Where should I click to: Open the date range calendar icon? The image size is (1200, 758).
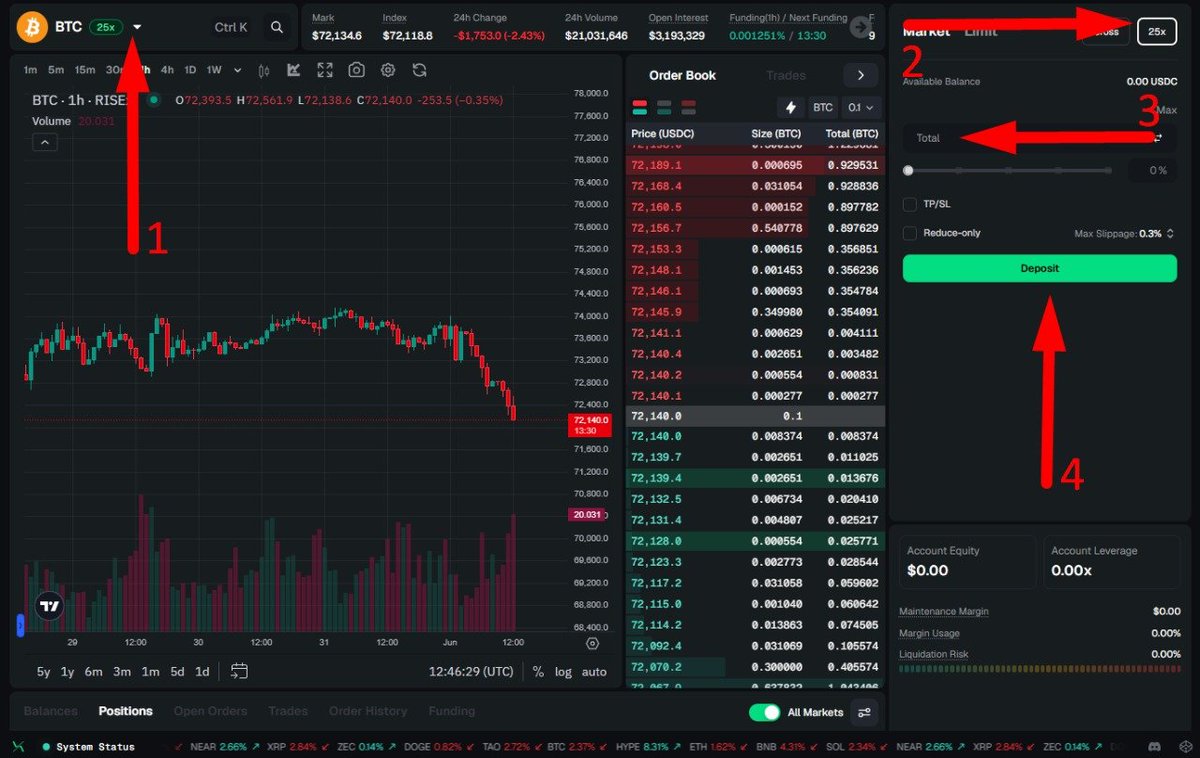tap(239, 671)
